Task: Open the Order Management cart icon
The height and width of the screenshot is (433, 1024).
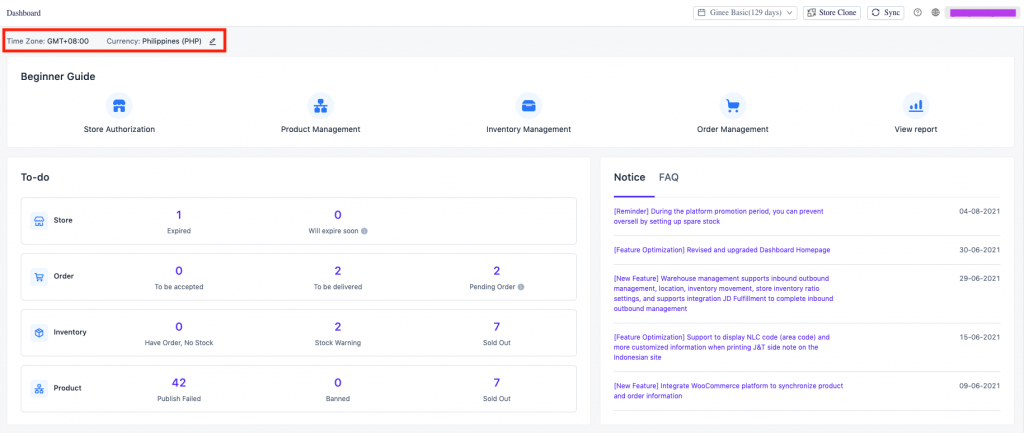Action: point(732,105)
